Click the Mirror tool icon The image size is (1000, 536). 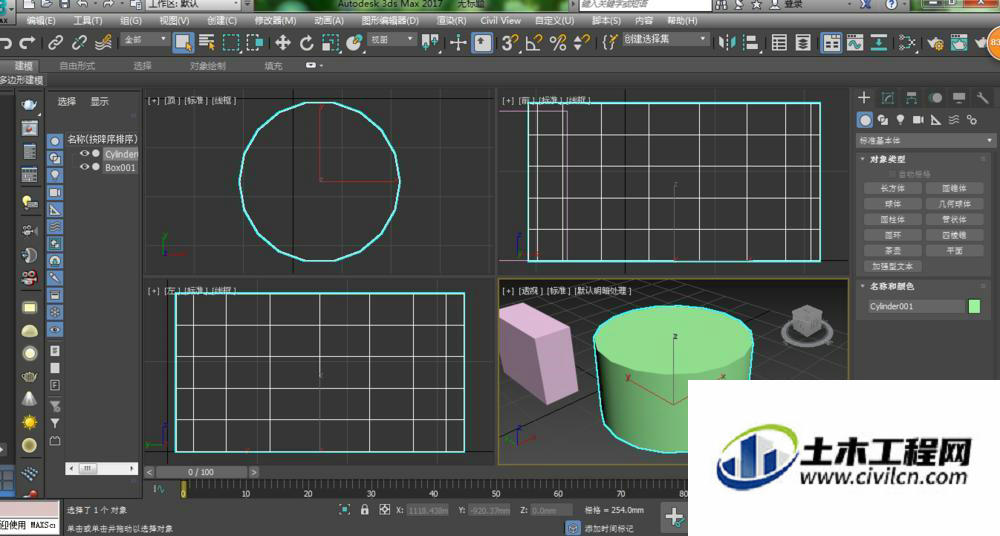tap(726, 43)
